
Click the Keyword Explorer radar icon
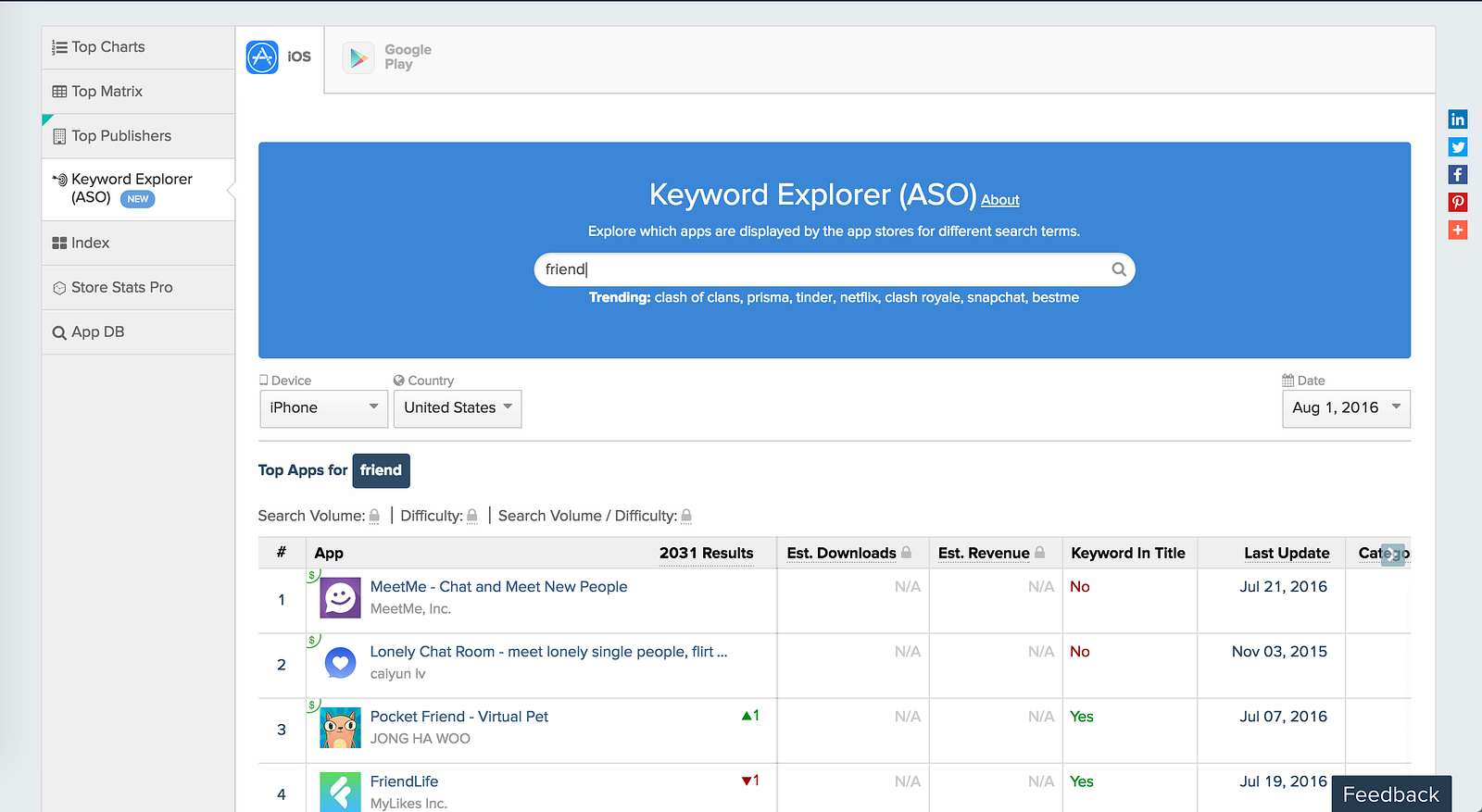[60, 180]
